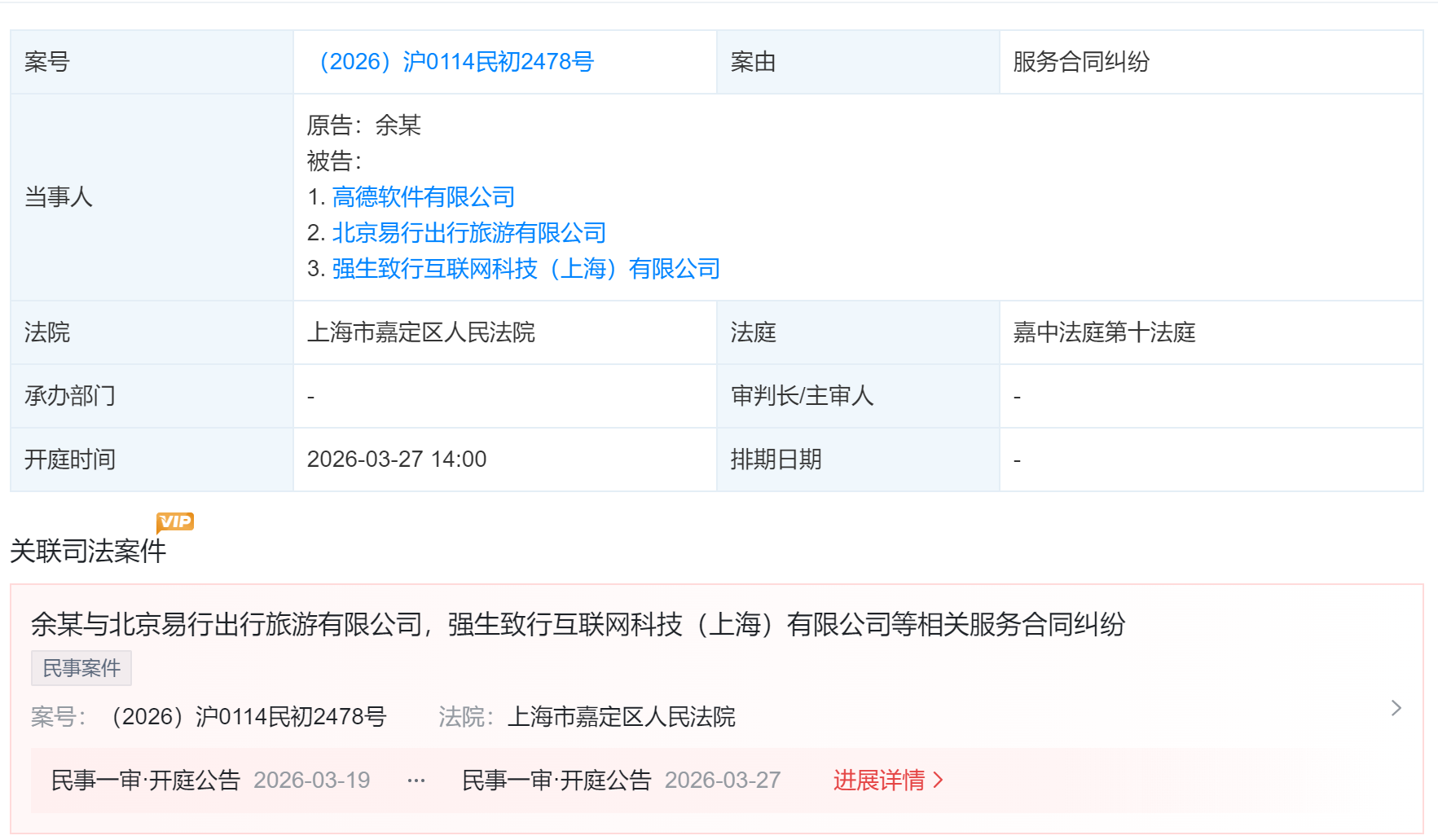The width and height of the screenshot is (1438, 840).
Task: Click the 排期日期 label cell
Action: pos(858,460)
